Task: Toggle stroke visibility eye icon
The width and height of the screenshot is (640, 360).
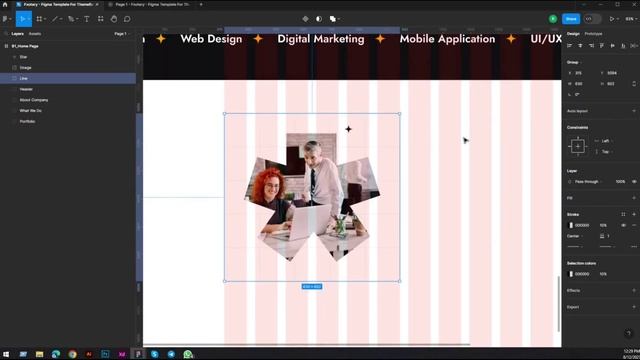Action: click(623, 225)
